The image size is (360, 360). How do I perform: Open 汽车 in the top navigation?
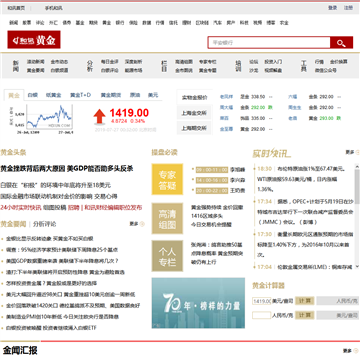pos(218,23)
